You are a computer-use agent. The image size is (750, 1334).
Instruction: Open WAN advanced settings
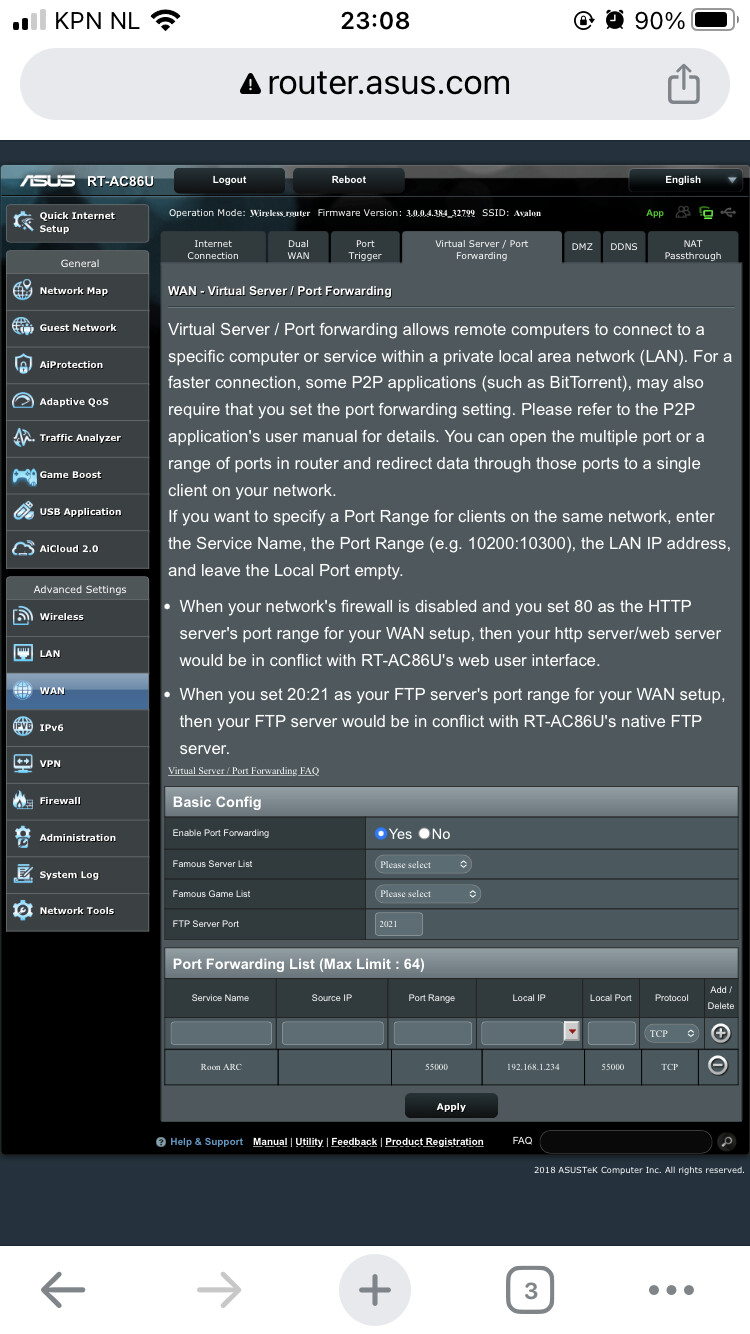tap(78, 691)
